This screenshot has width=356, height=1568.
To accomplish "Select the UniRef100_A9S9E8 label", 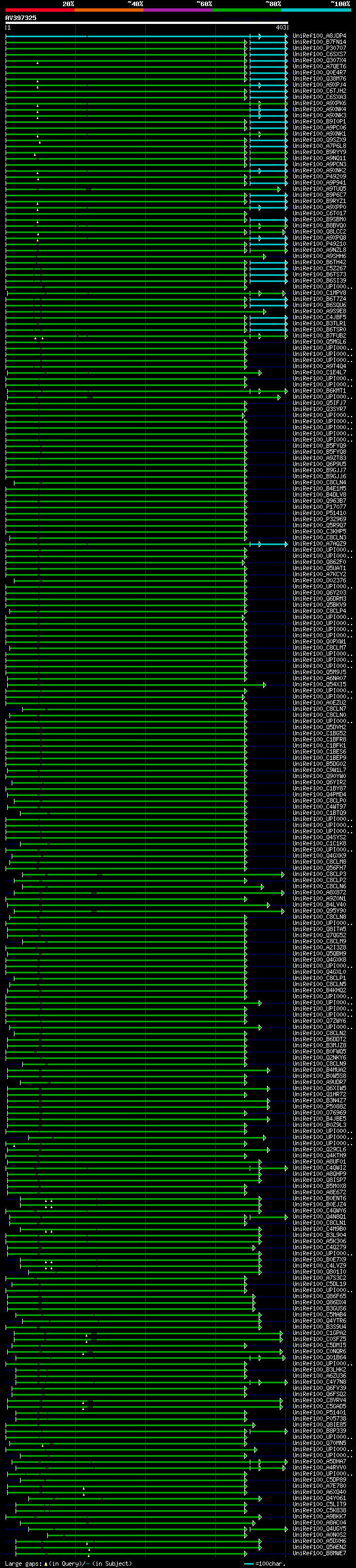I will pos(319,311).
